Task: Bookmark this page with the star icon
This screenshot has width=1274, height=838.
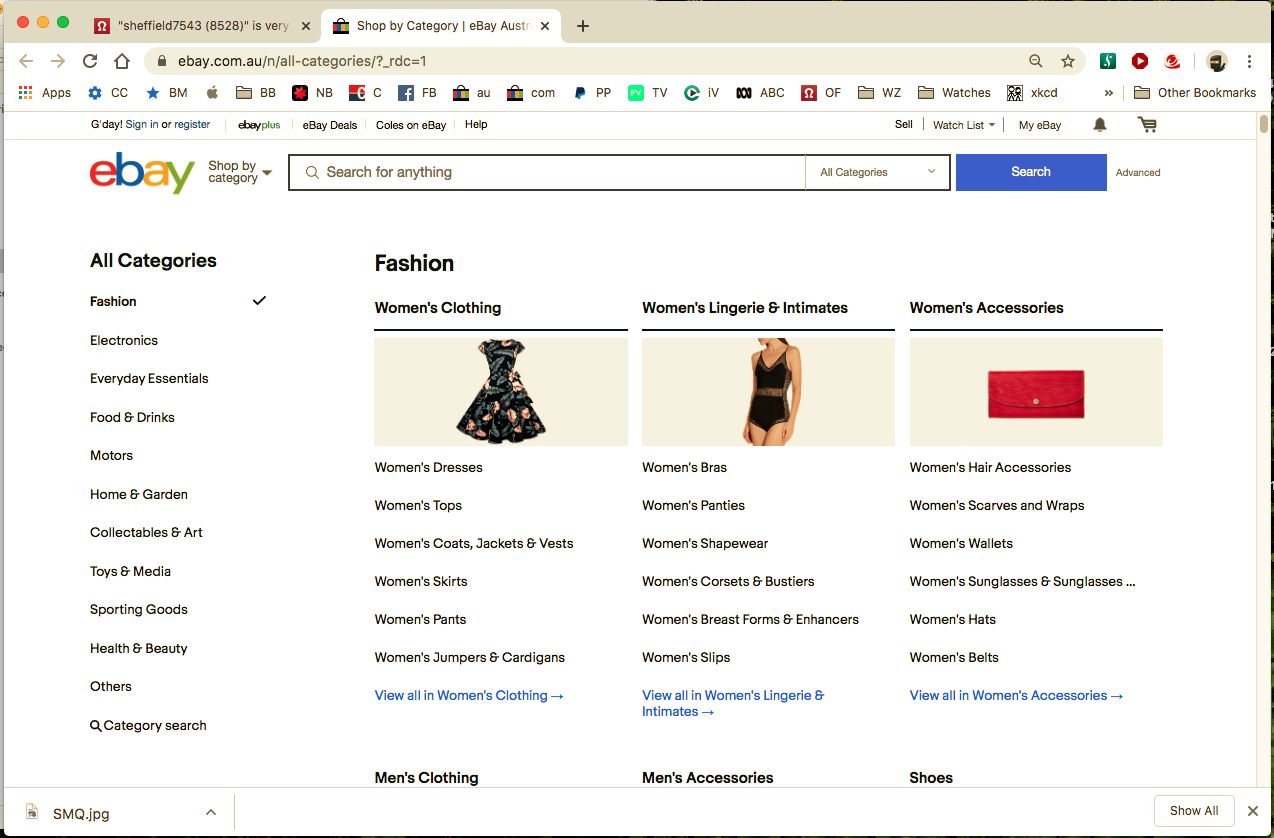Action: (x=1068, y=61)
